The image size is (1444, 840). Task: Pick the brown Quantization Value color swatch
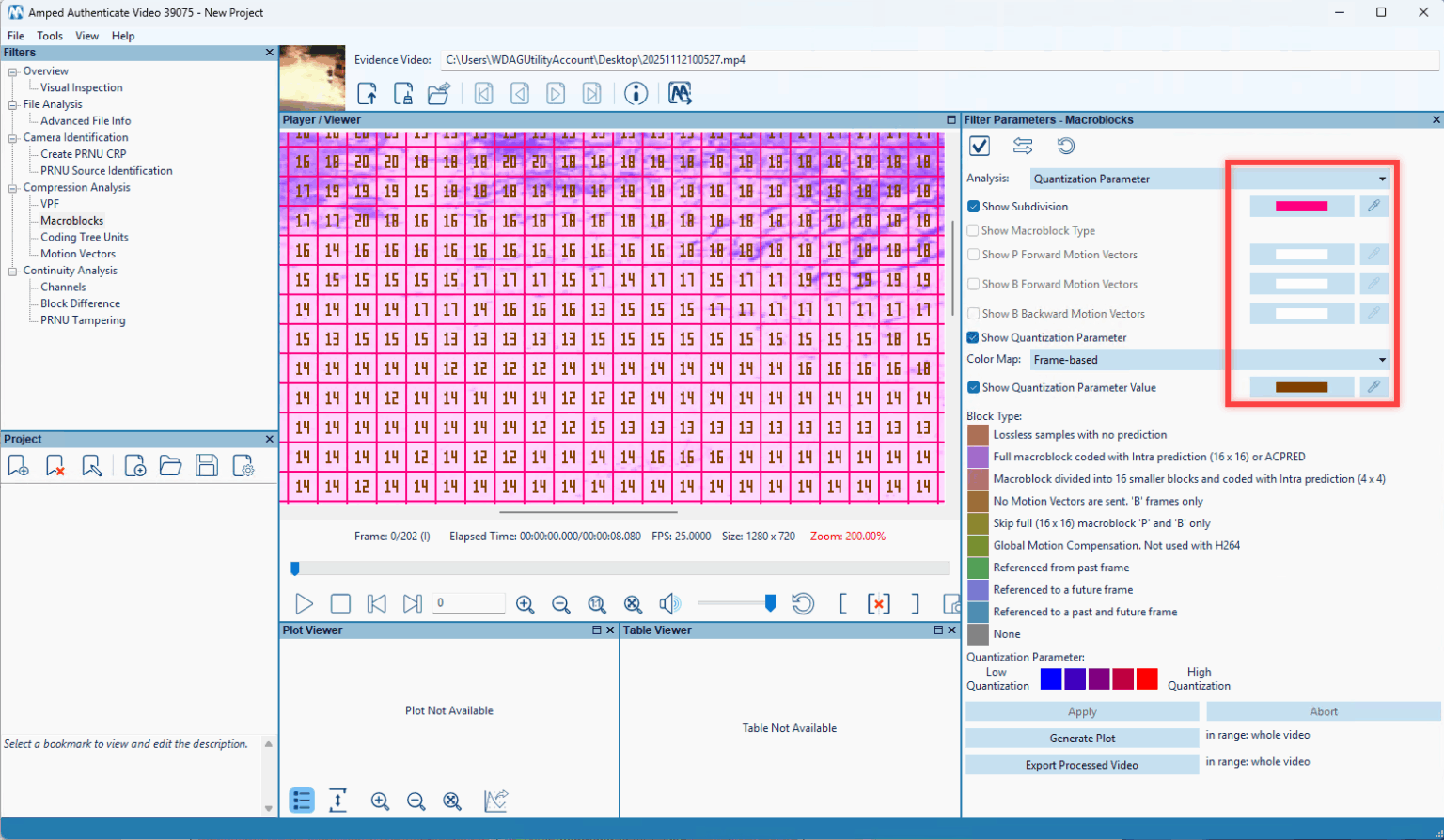1301,387
